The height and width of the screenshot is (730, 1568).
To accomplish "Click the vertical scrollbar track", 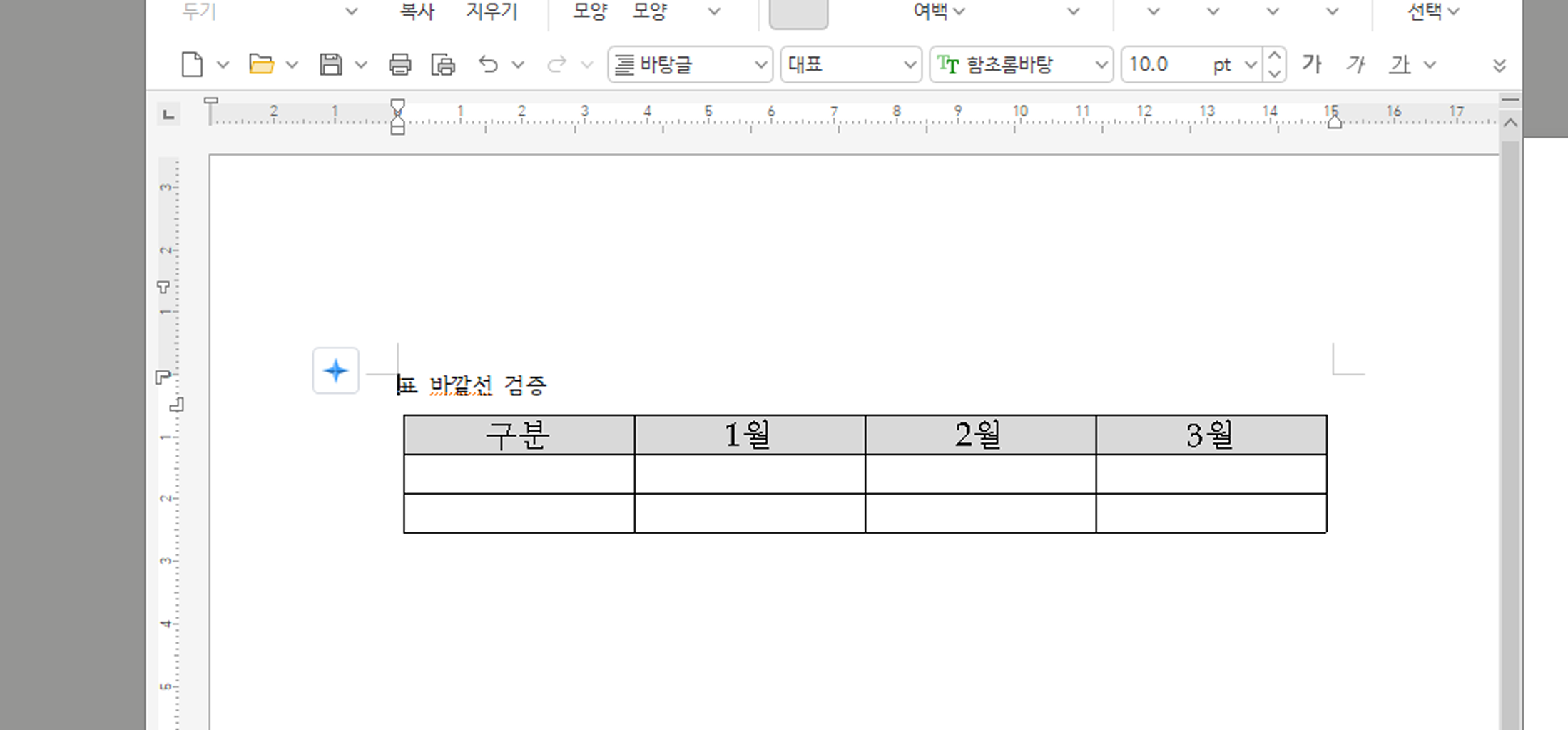I will (x=1510, y=435).
